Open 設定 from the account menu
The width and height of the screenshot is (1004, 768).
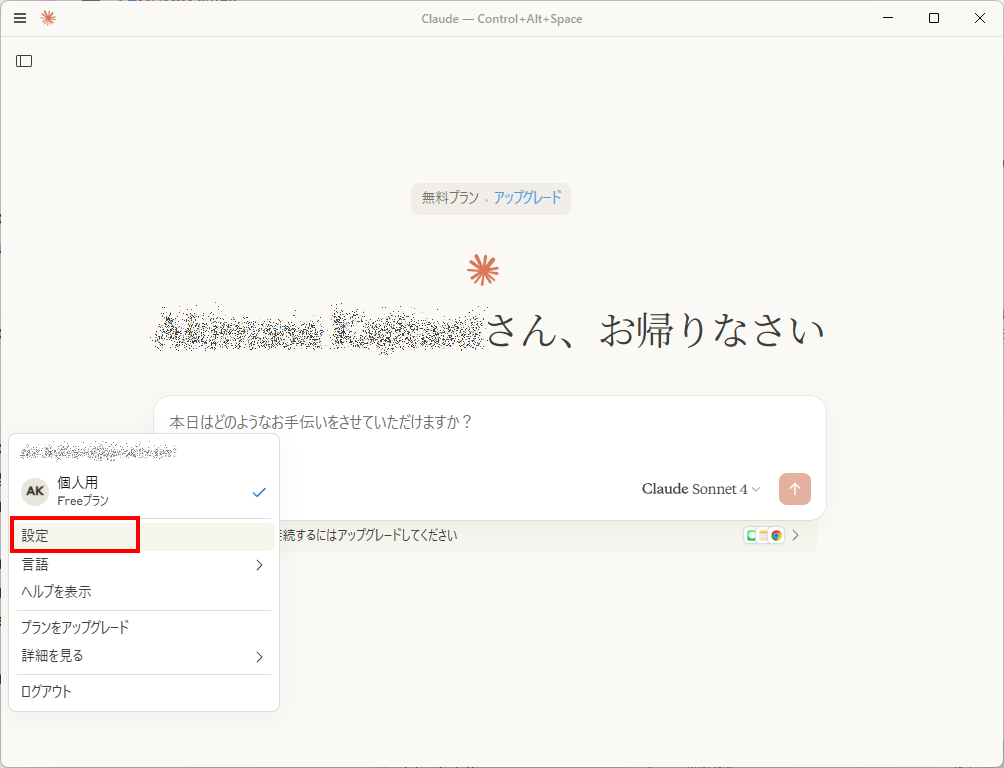(x=144, y=536)
